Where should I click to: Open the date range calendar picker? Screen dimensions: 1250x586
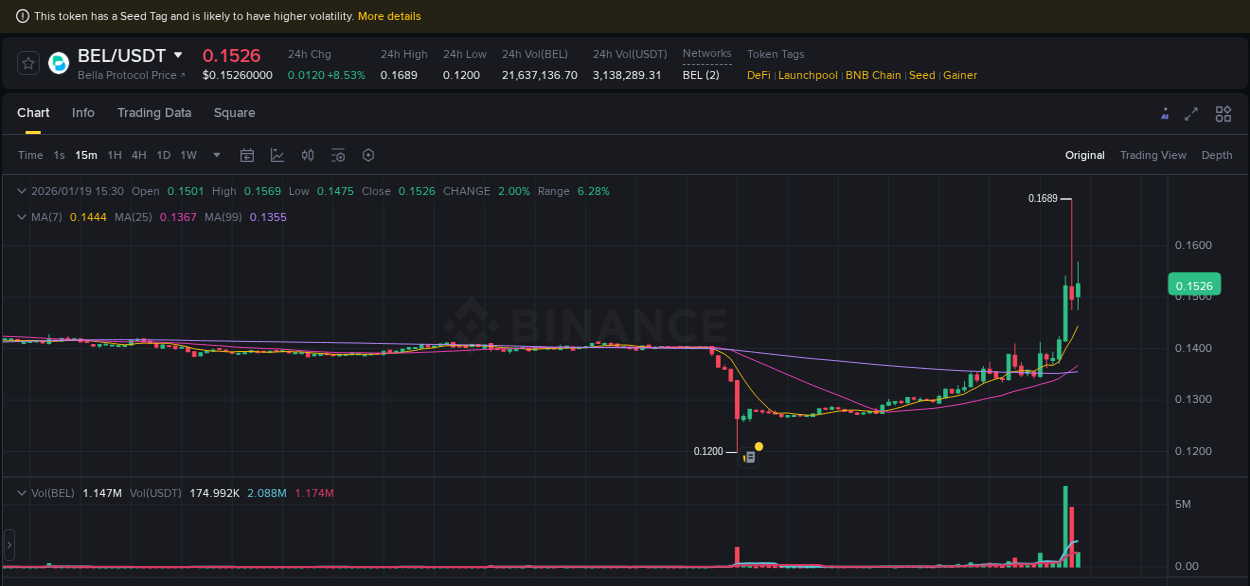247,155
